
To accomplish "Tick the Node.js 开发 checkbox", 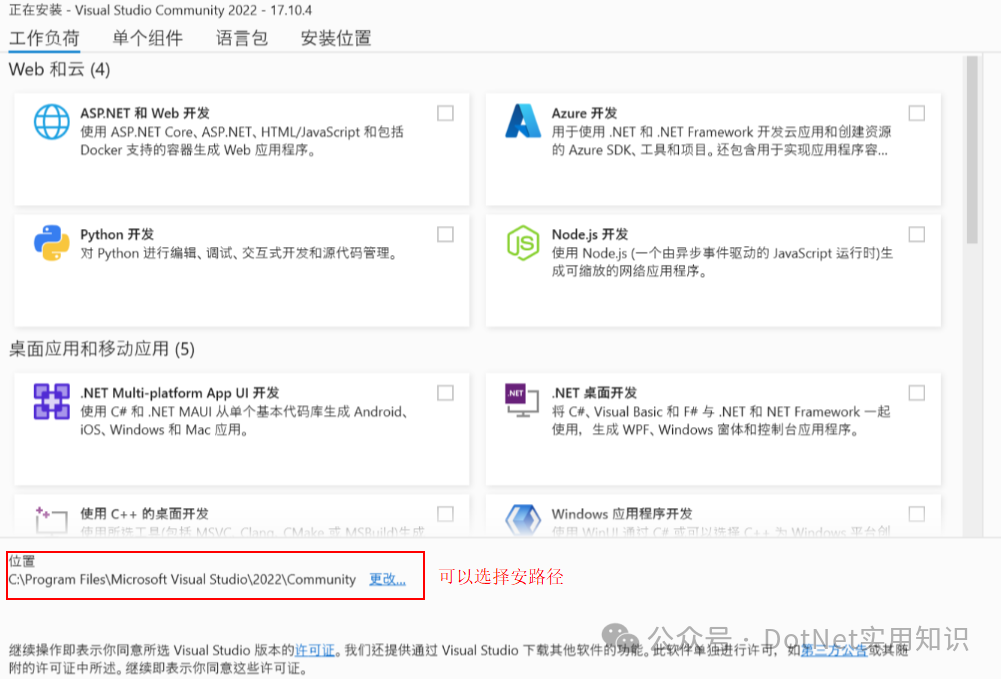I will click(x=917, y=235).
